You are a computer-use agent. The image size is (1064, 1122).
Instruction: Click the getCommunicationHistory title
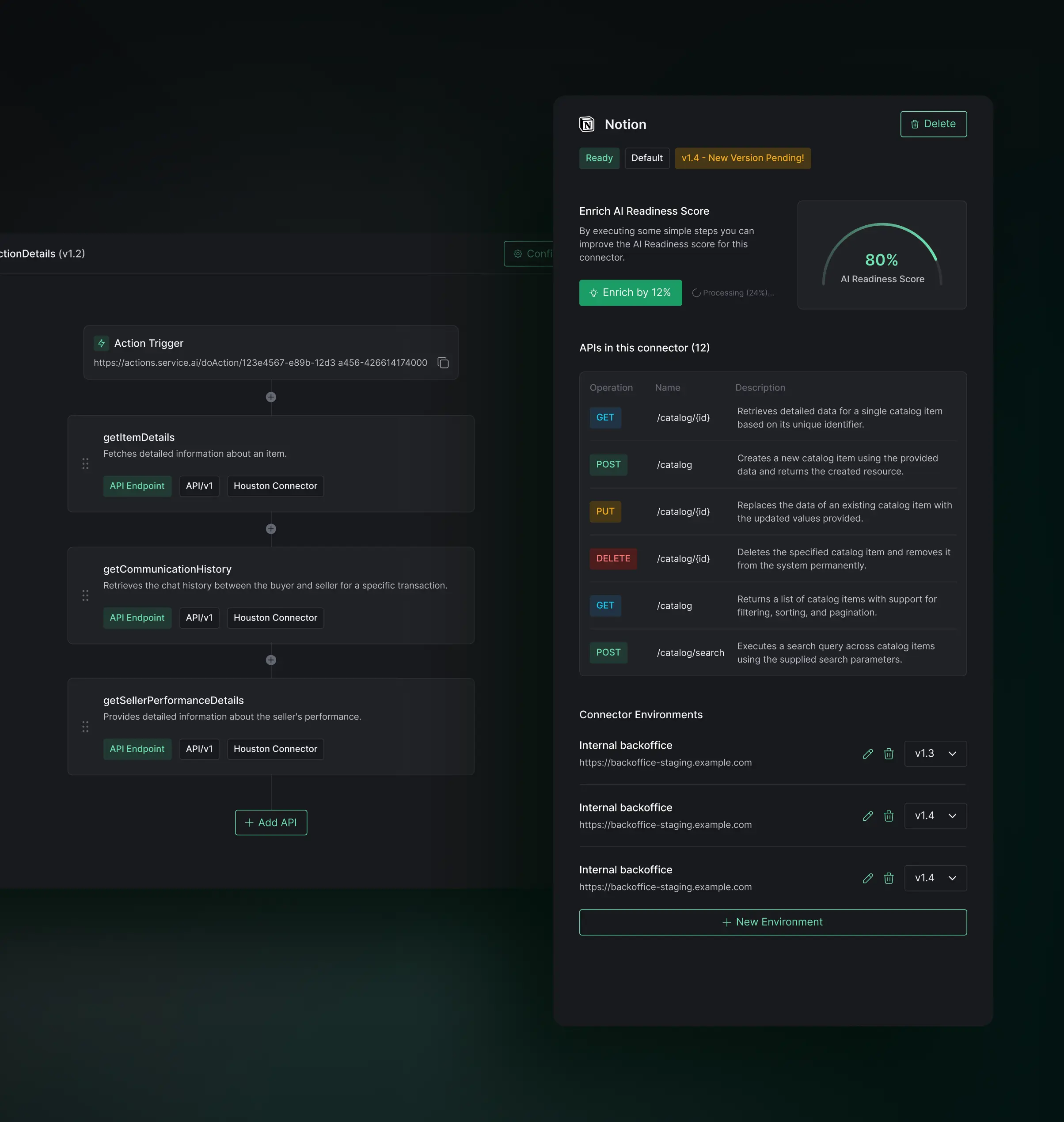point(167,569)
